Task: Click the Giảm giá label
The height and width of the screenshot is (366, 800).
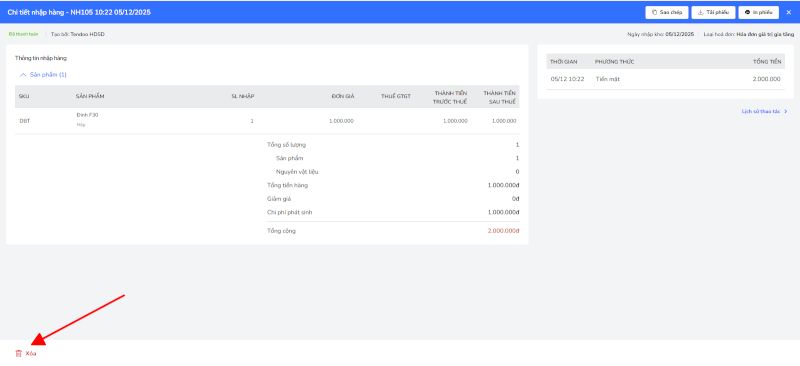Action: click(x=279, y=199)
